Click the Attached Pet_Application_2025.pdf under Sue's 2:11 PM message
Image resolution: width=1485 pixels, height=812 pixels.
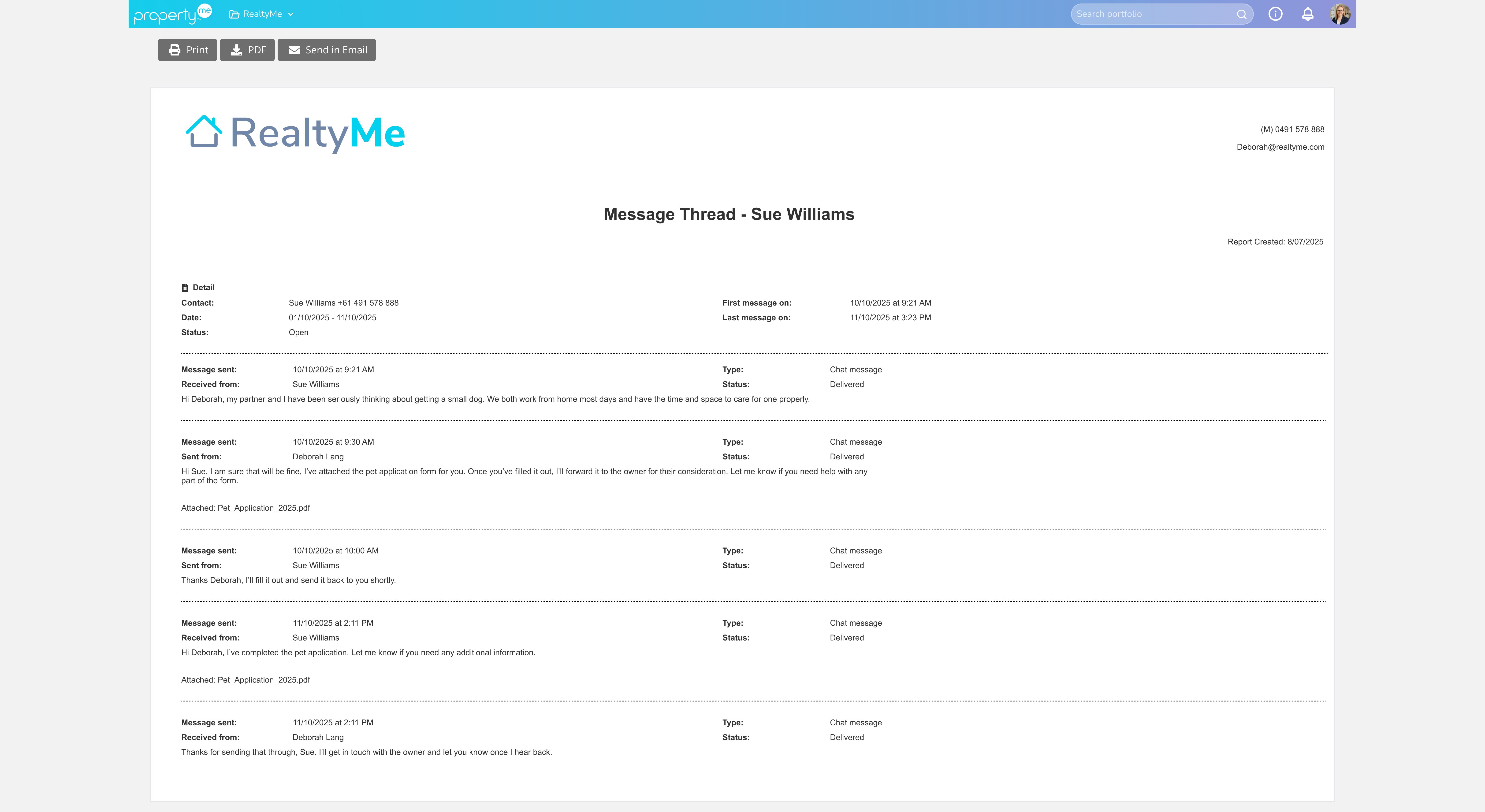(246, 680)
